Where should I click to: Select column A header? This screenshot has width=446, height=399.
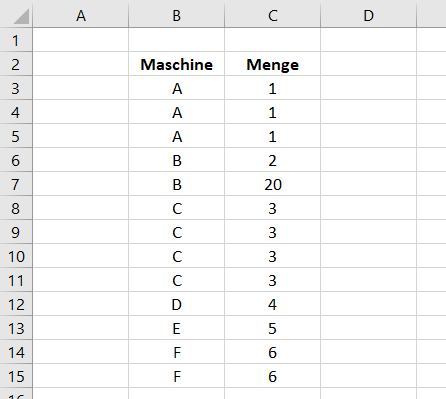pos(81,16)
